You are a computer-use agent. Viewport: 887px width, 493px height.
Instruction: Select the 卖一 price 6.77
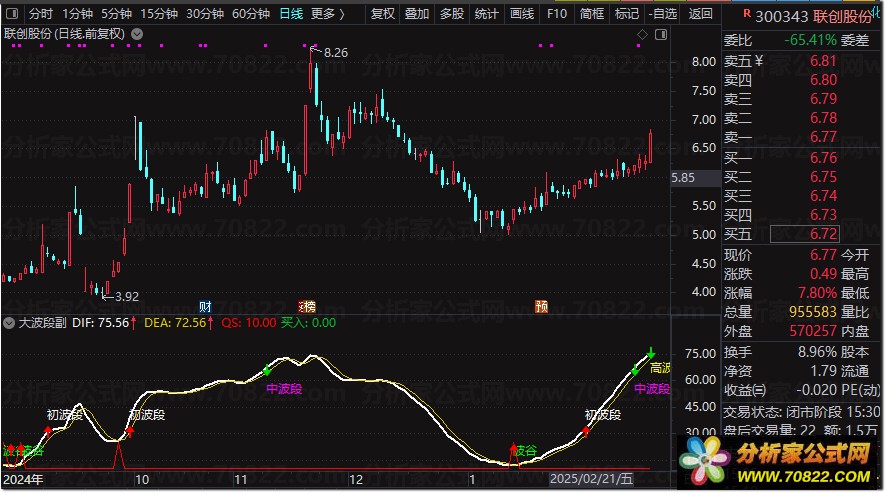point(823,137)
